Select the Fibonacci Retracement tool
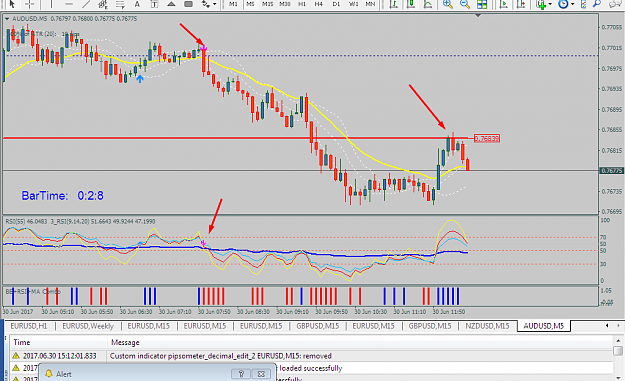The height and width of the screenshot is (381, 625). pyautogui.click(x=120, y=4)
